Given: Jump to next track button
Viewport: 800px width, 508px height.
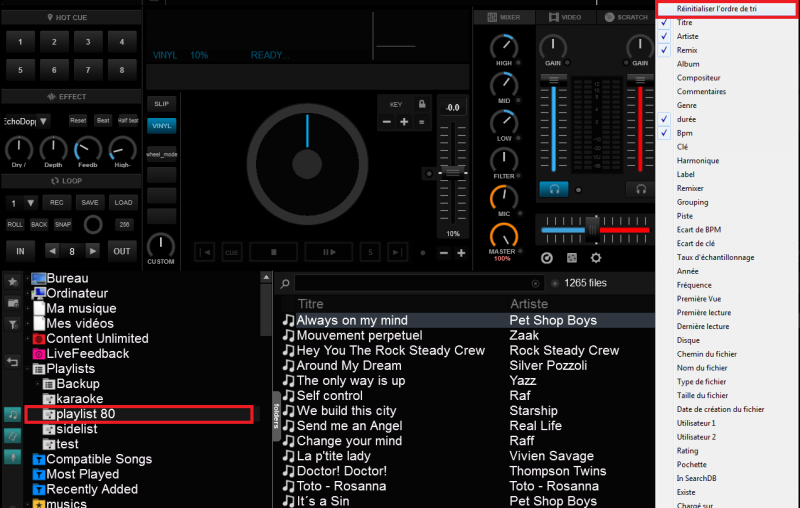Looking at the screenshot, I should coord(397,252).
